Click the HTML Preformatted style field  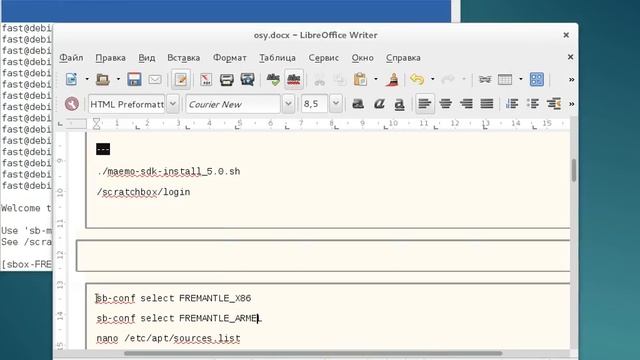click(x=127, y=104)
